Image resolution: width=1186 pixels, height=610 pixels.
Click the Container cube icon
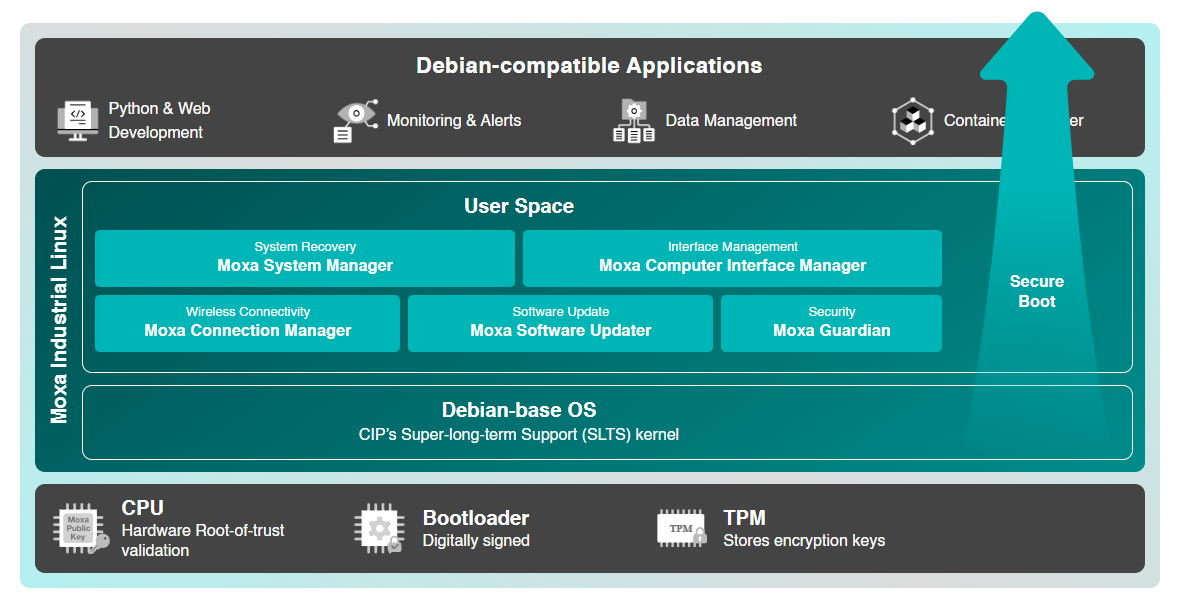click(912, 121)
